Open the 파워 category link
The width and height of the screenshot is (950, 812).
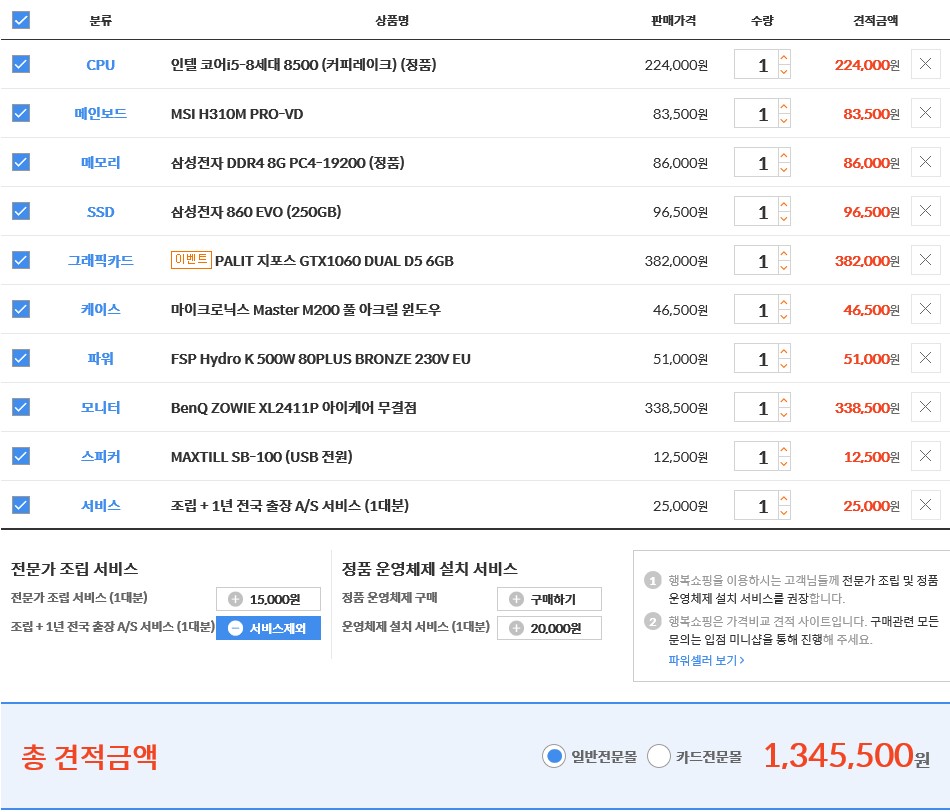coord(101,359)
